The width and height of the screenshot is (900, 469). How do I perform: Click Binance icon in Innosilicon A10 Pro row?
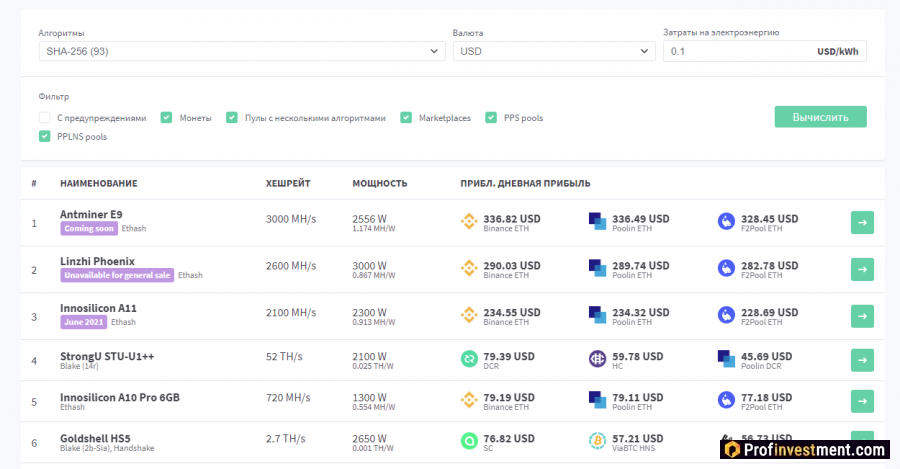[469, 400]
